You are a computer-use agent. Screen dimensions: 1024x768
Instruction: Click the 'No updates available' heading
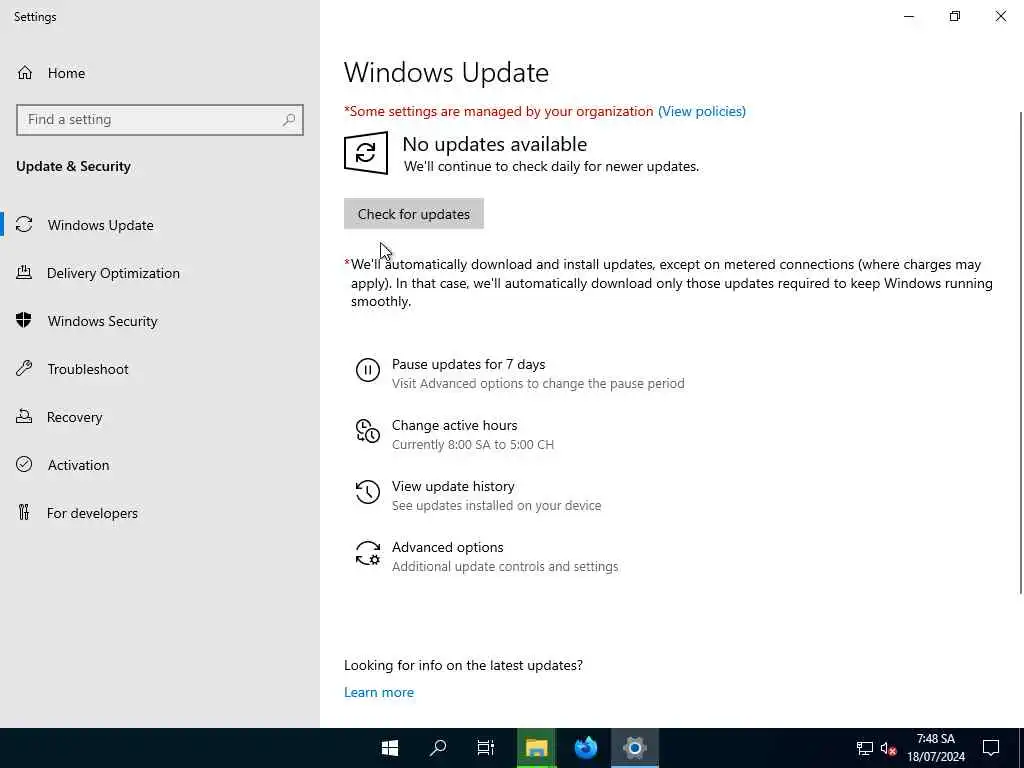tap(494, 144)
